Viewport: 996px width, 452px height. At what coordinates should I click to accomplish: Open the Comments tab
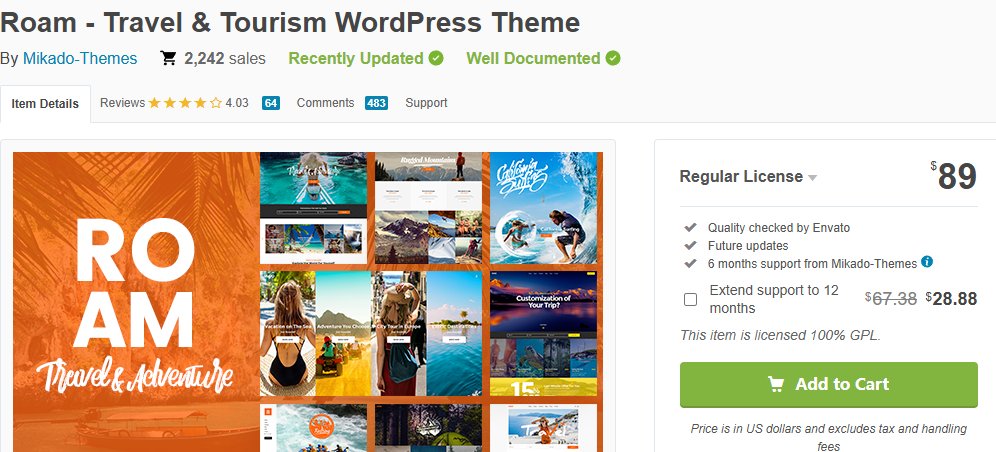coord(325,103)
